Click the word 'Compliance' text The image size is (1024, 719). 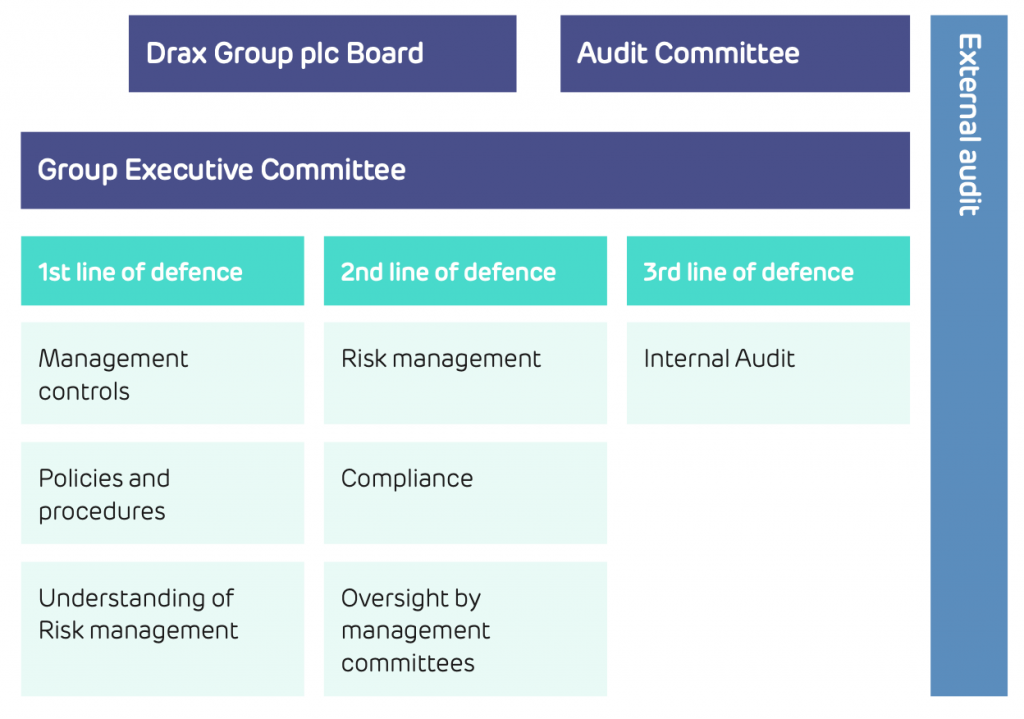[407, 479]
